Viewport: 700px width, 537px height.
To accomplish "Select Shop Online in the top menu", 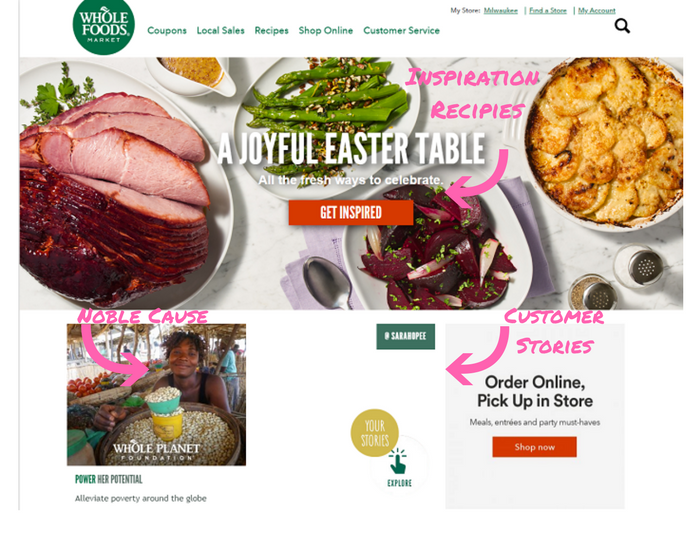I will click(326, 30).
